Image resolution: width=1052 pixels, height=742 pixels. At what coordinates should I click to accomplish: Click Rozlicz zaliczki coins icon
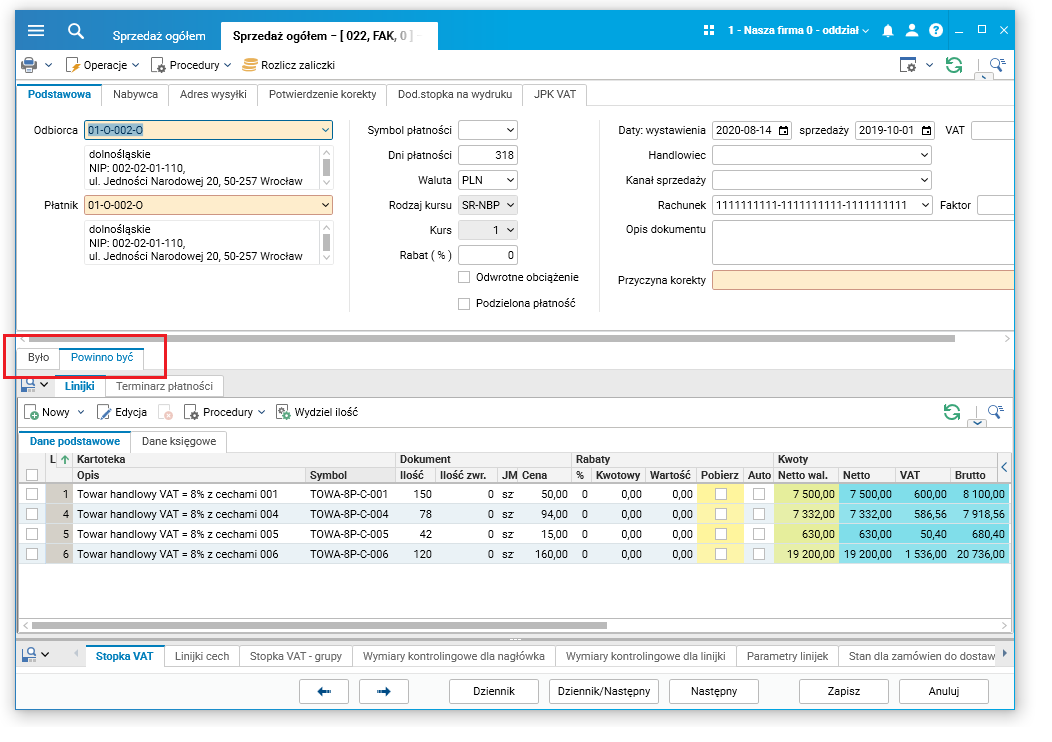[x=249, y=65]
